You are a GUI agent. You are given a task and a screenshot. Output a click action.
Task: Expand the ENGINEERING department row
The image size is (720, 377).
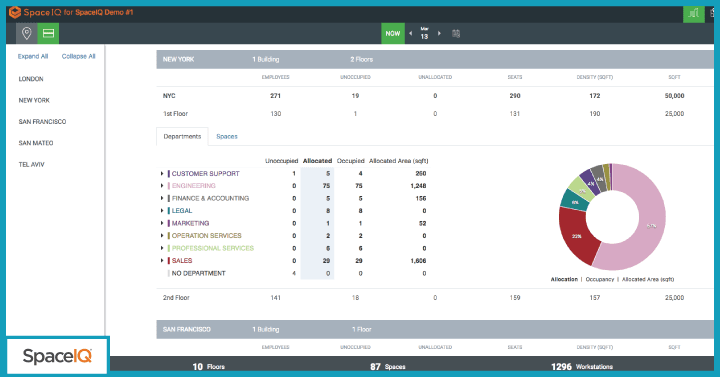[x=162, y=186]
